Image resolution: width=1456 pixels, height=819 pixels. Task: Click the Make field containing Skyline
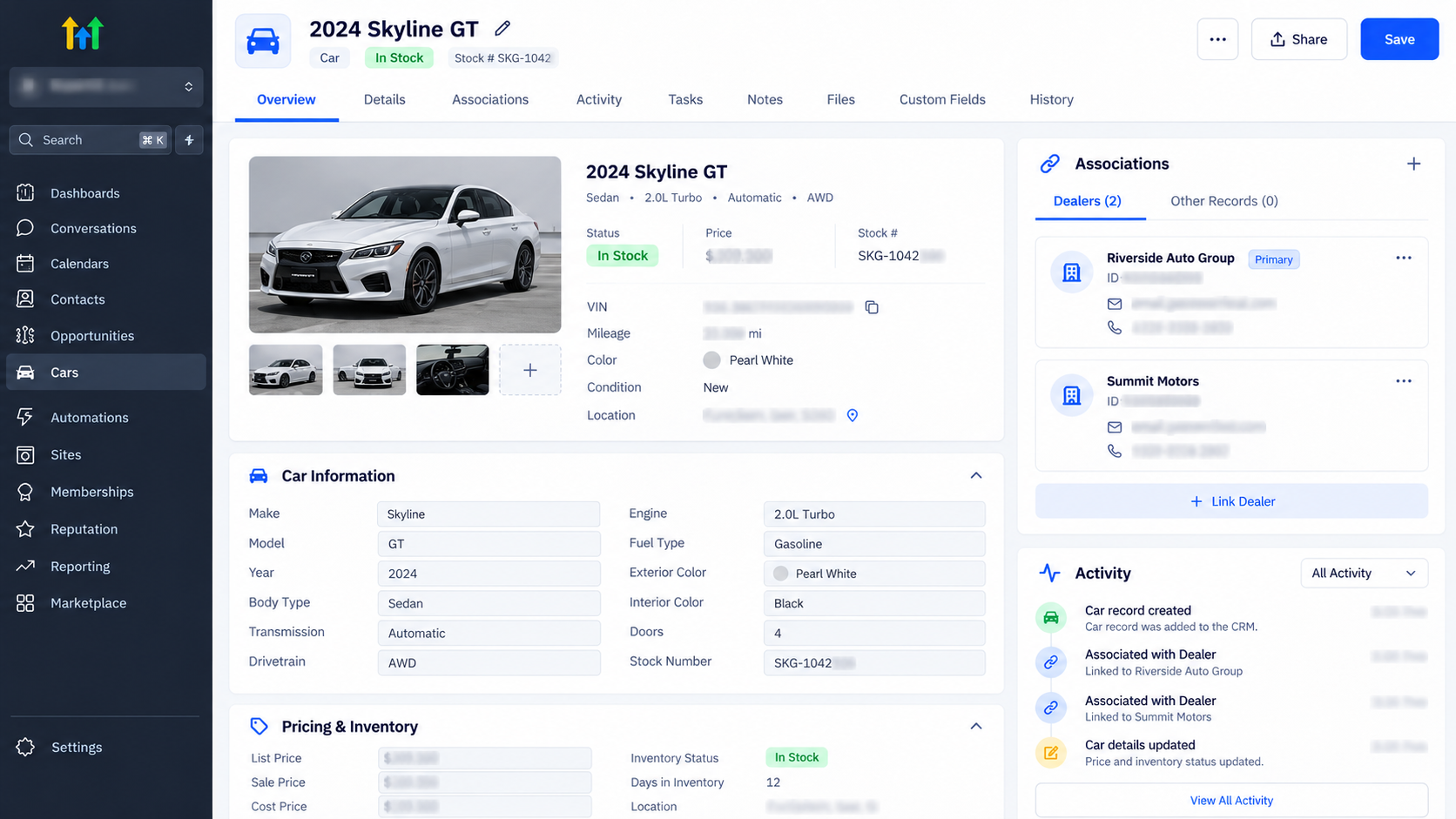point(489,514)
